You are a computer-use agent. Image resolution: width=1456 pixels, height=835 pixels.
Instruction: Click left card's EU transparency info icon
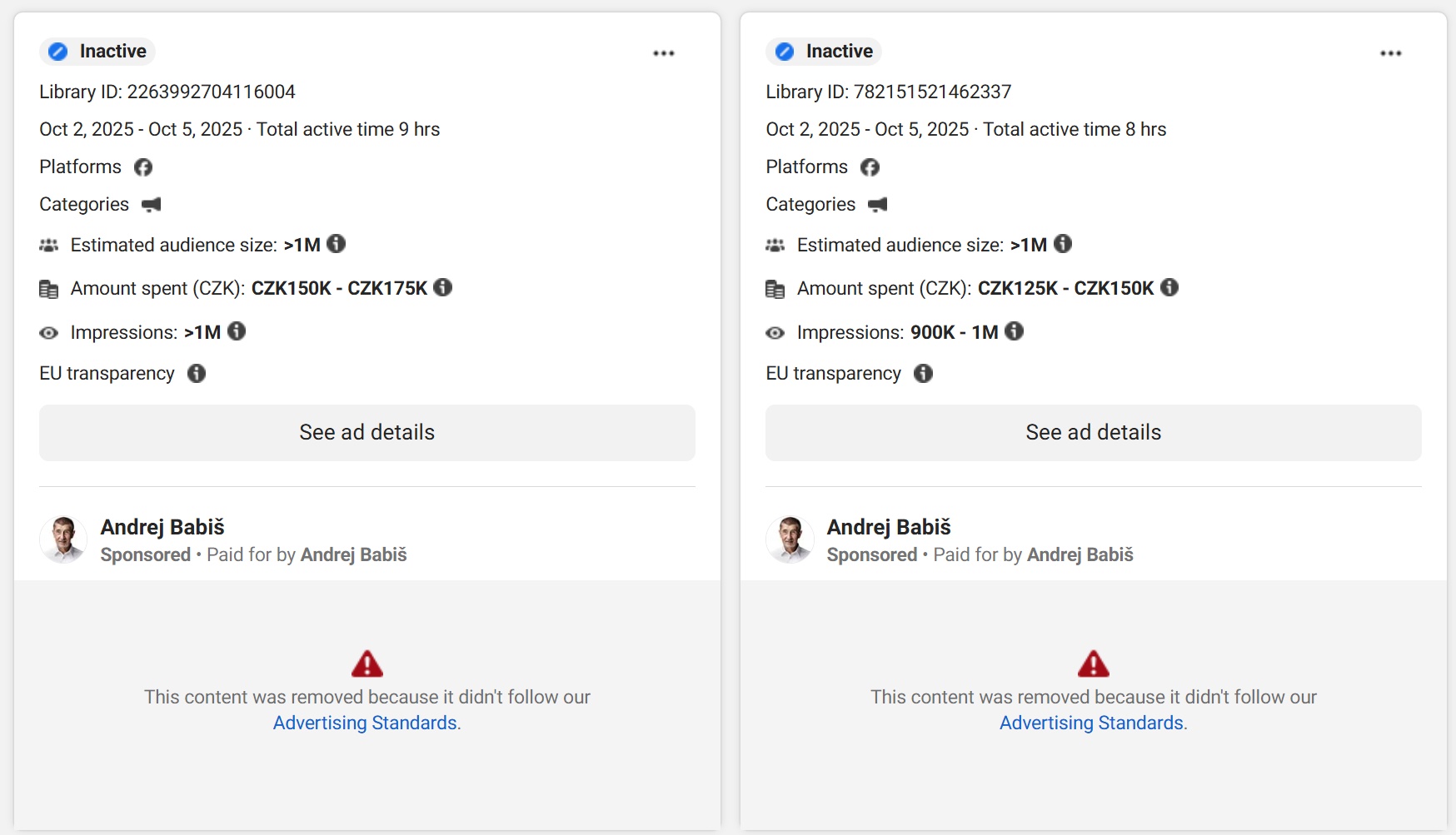click(197, 374)
